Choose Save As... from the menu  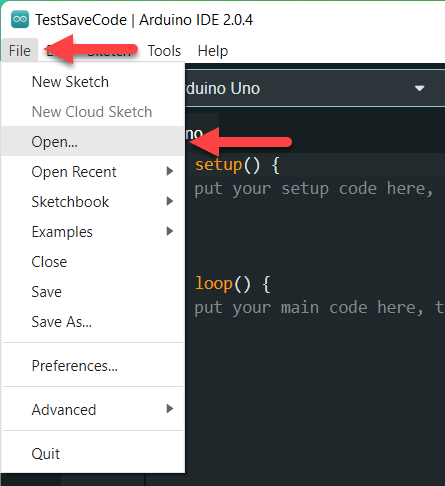(93, 322)
